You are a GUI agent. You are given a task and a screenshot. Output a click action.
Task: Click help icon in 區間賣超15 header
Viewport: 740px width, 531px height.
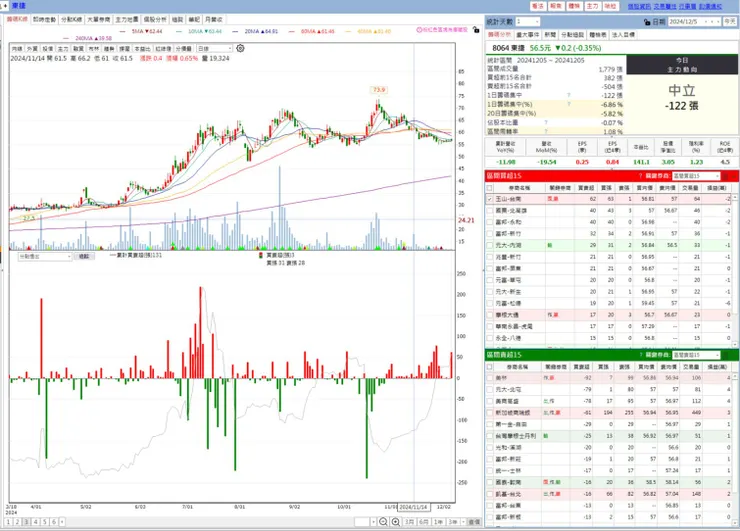[640, 355]
